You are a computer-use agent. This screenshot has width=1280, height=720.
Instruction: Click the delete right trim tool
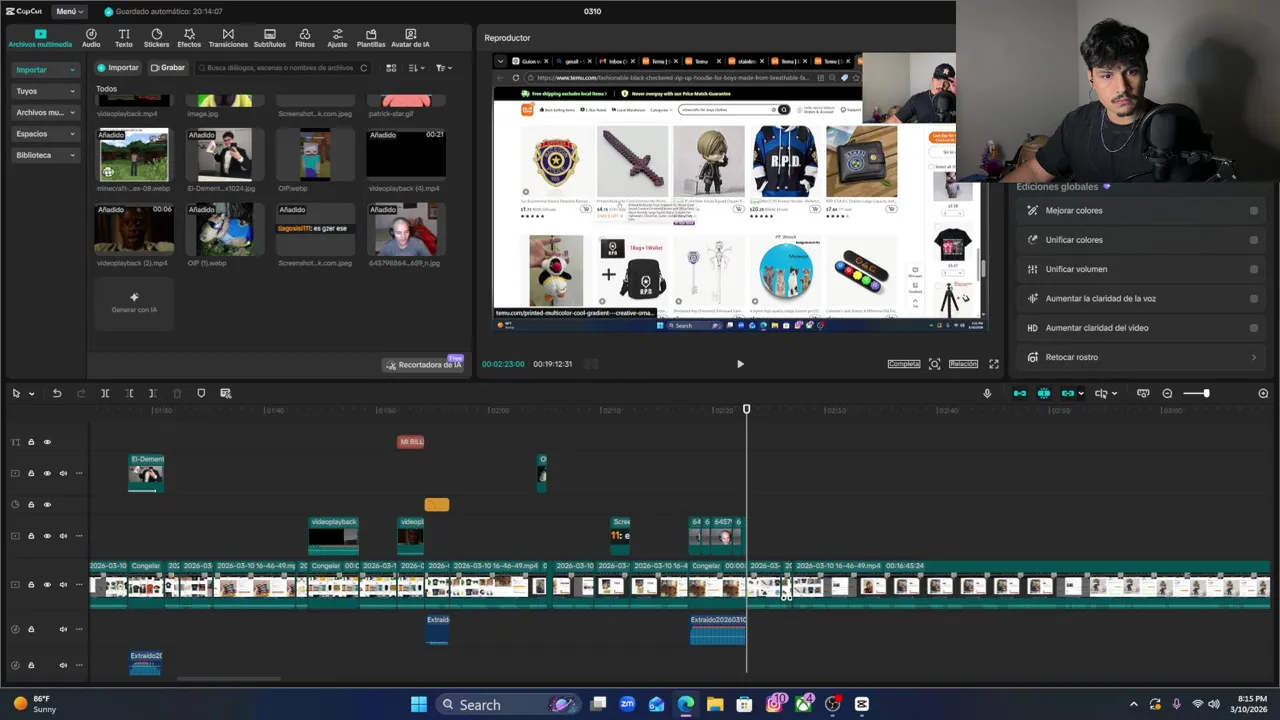[152, 394]
